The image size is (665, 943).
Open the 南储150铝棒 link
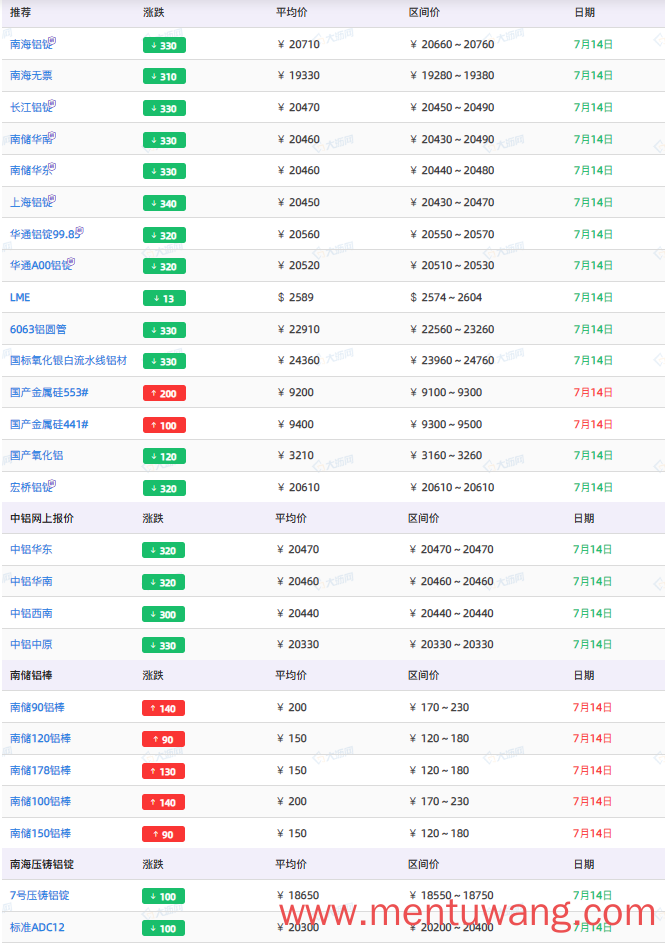tap(40, 834)
